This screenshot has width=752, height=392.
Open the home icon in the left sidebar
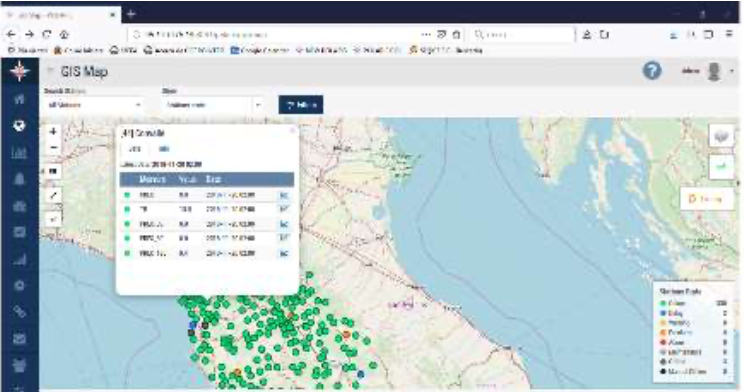pyautogui.click(x=19, y=99)
